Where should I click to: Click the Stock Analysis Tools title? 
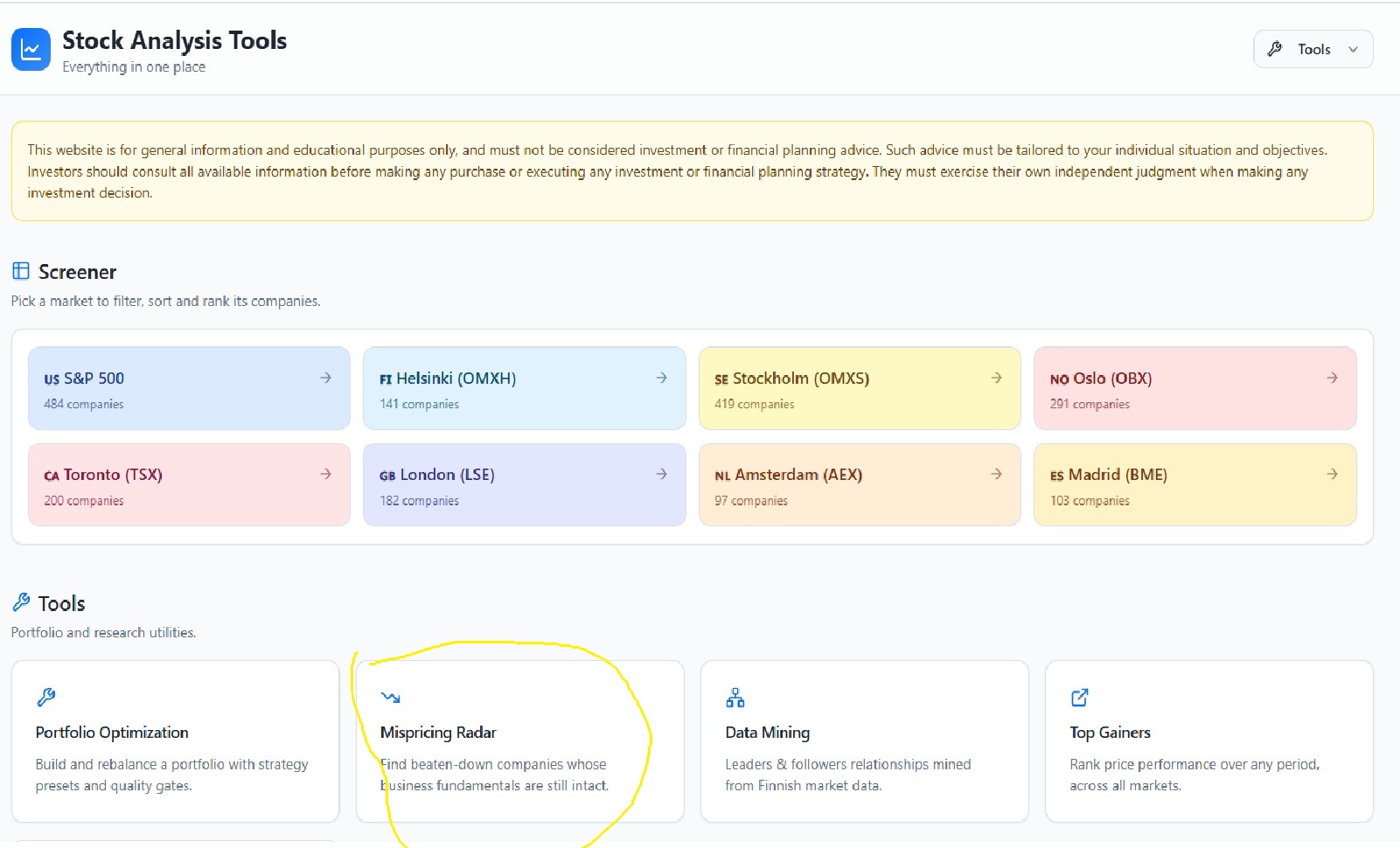tap(174, 40)
